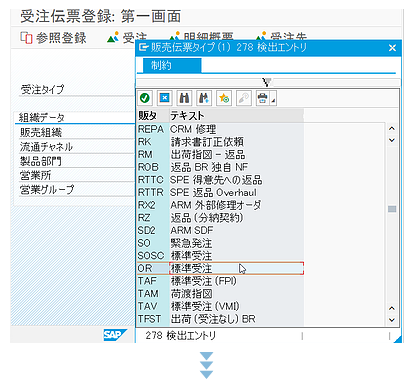The width and height of the screenshot is (410, 384).
Task: Click the list scrollbar thumb
Action: pos(392,209)
